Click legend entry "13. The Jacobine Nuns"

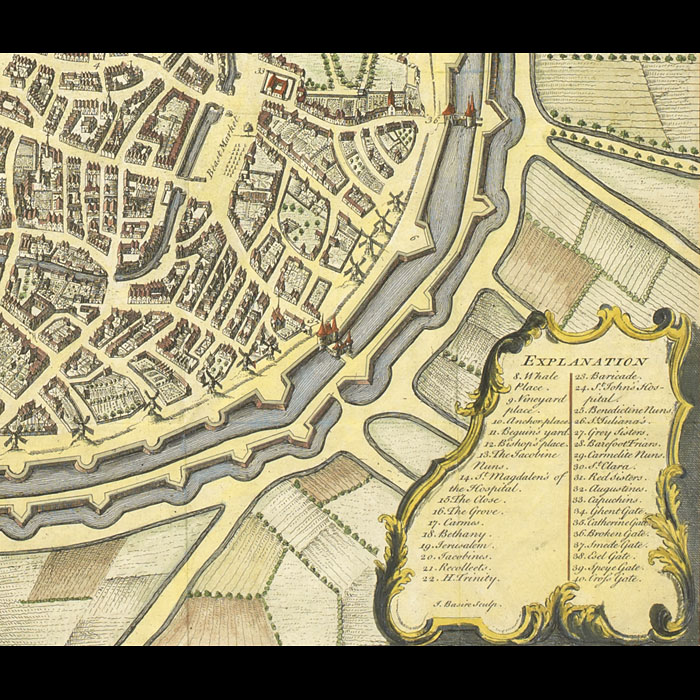[518, 460]
